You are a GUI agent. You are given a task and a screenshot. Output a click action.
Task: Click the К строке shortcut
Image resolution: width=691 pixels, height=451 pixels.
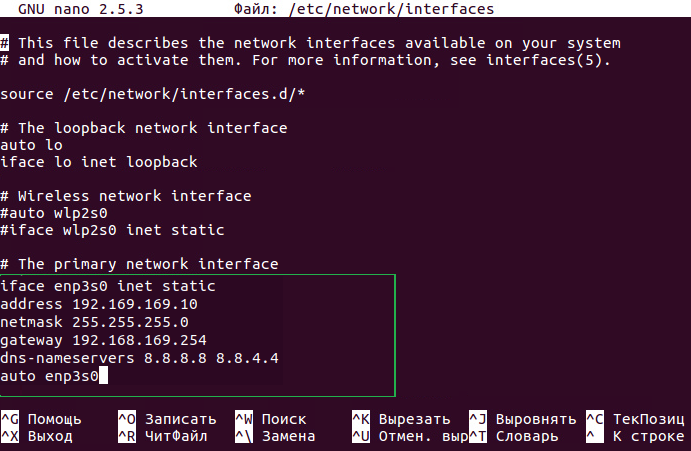(635, 436)
